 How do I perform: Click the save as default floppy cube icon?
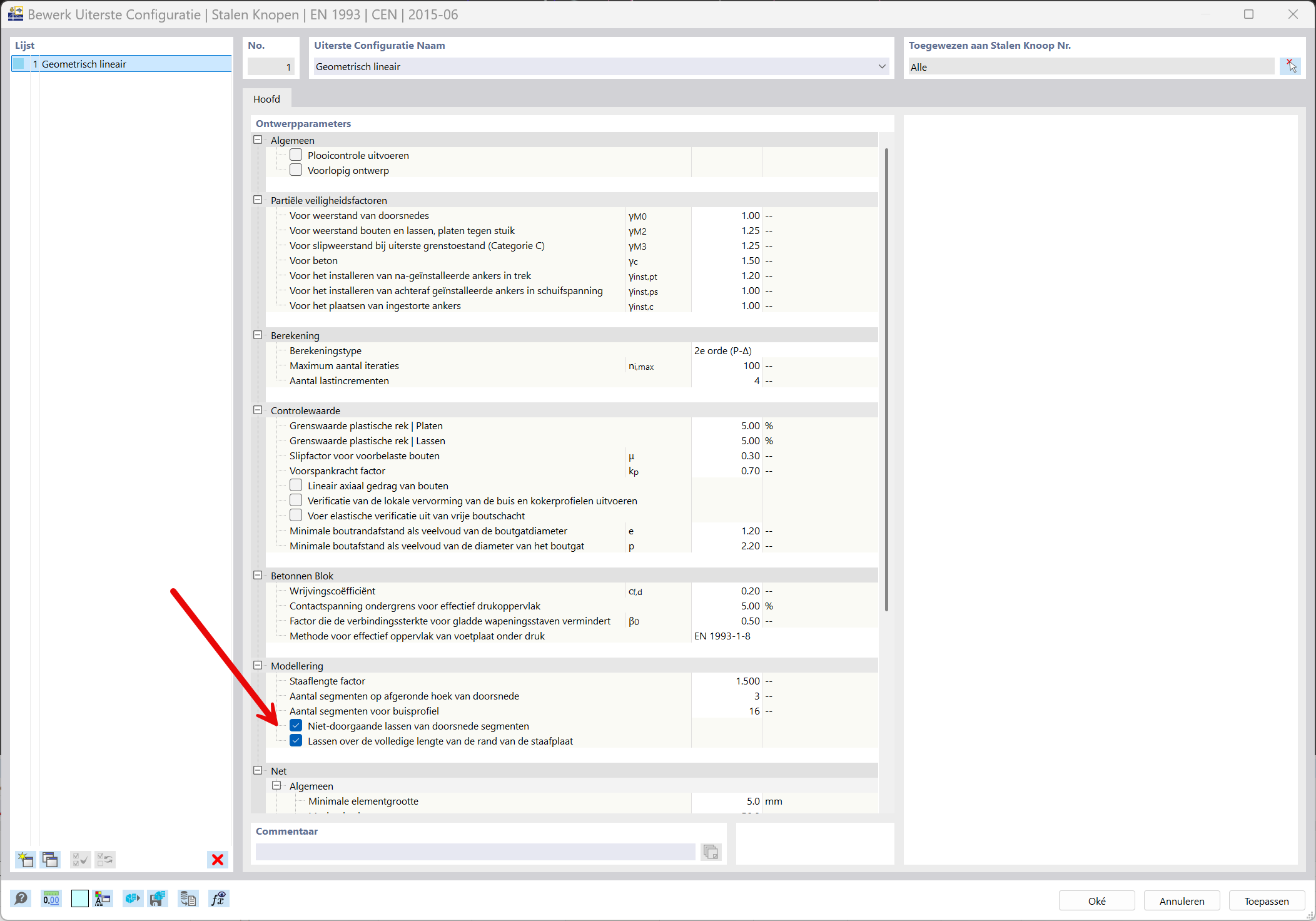tap(158, 899)
